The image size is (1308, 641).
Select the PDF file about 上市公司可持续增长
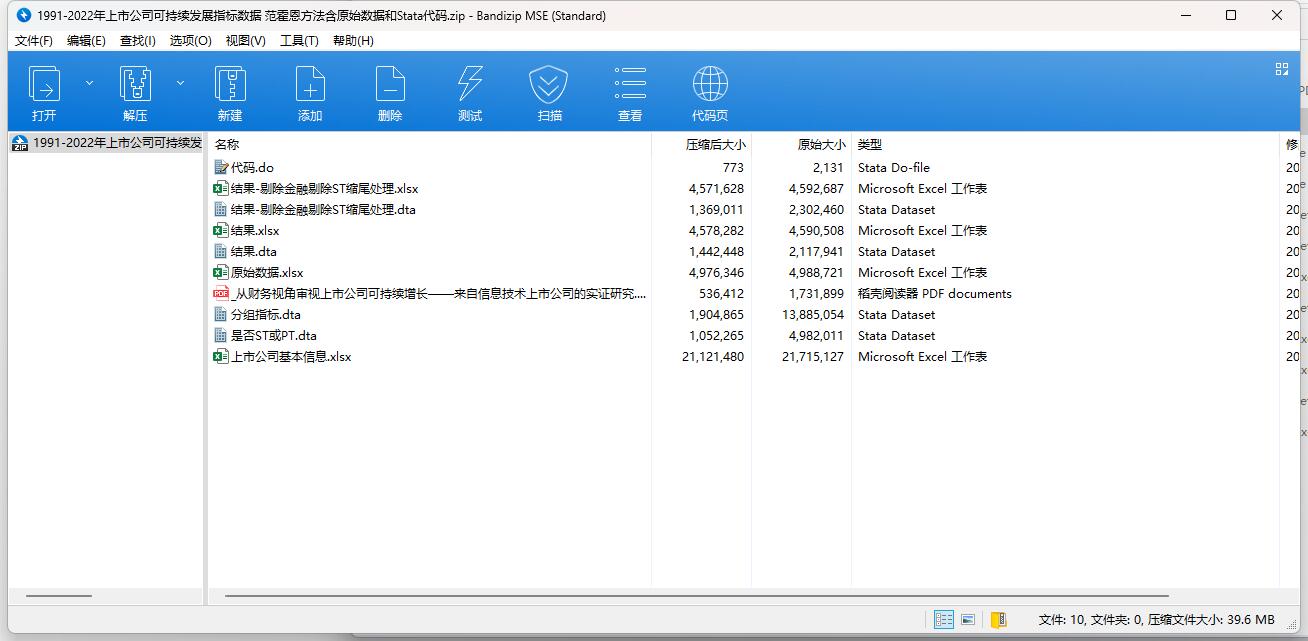438,294
